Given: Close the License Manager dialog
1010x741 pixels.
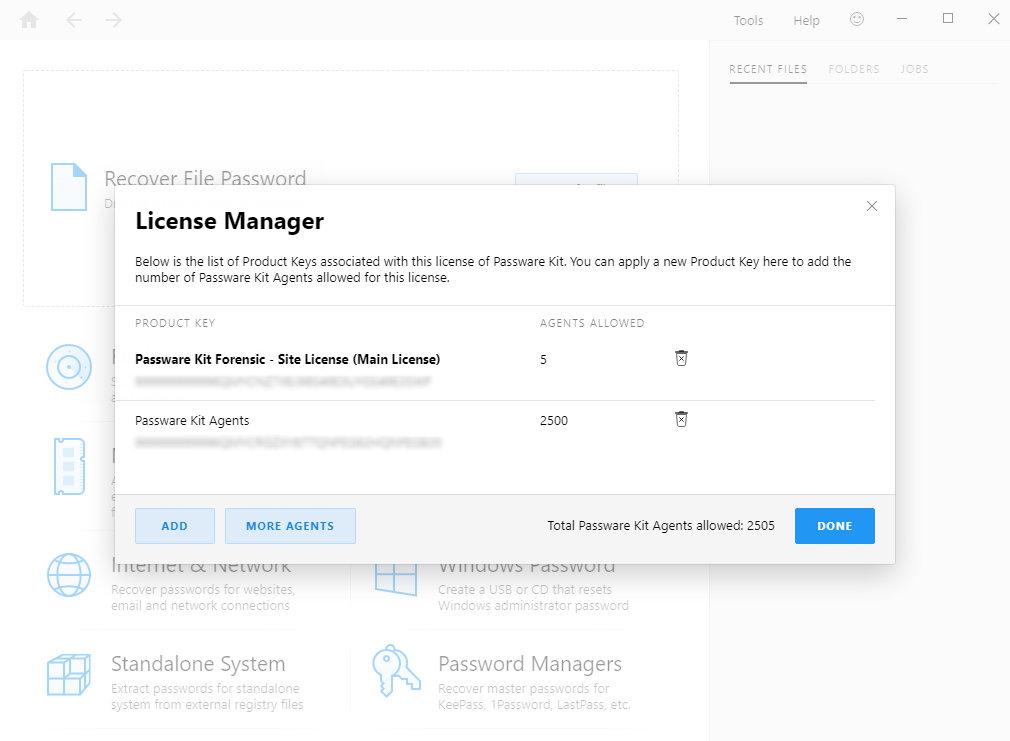Looking at the screenshot, I should 872,206.
